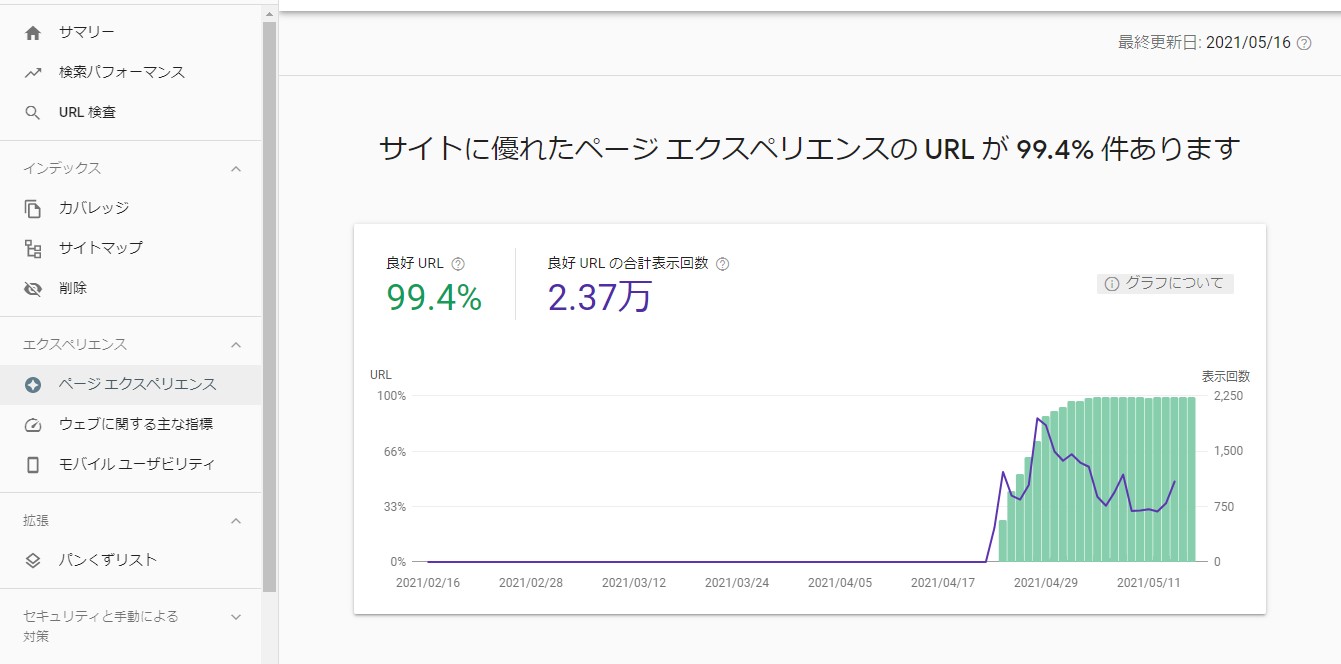The height and width of the screenshot is (664, 1341).
Task: Click the 2021/05/11 date axis label
Action: coord(1148,582)
